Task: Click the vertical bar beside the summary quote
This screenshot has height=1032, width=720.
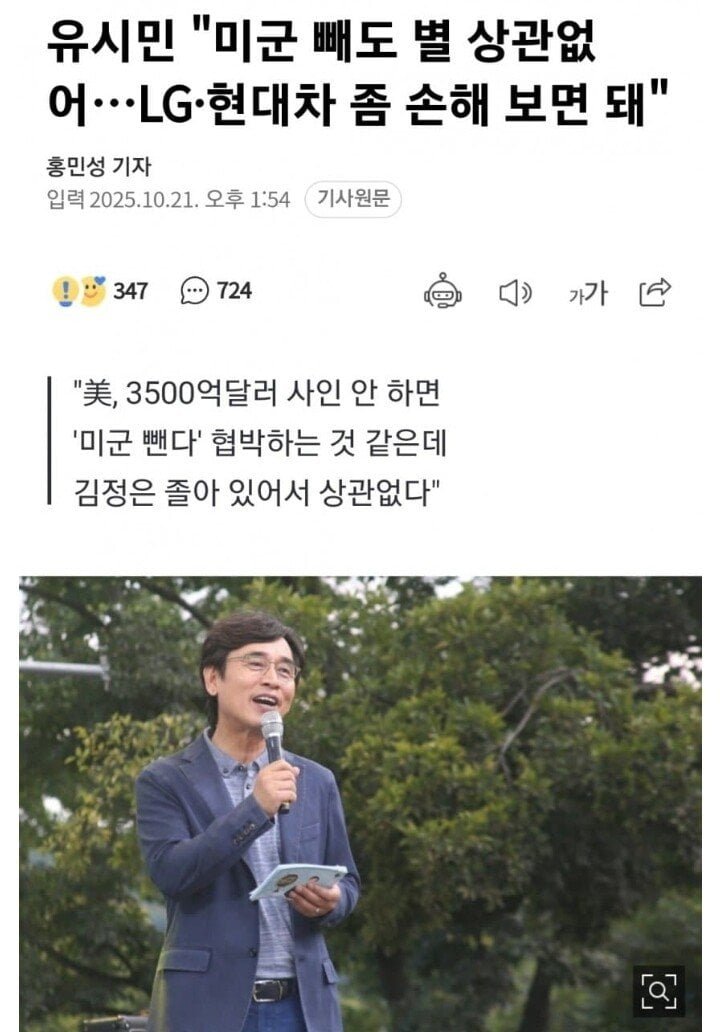Action: 49,440
